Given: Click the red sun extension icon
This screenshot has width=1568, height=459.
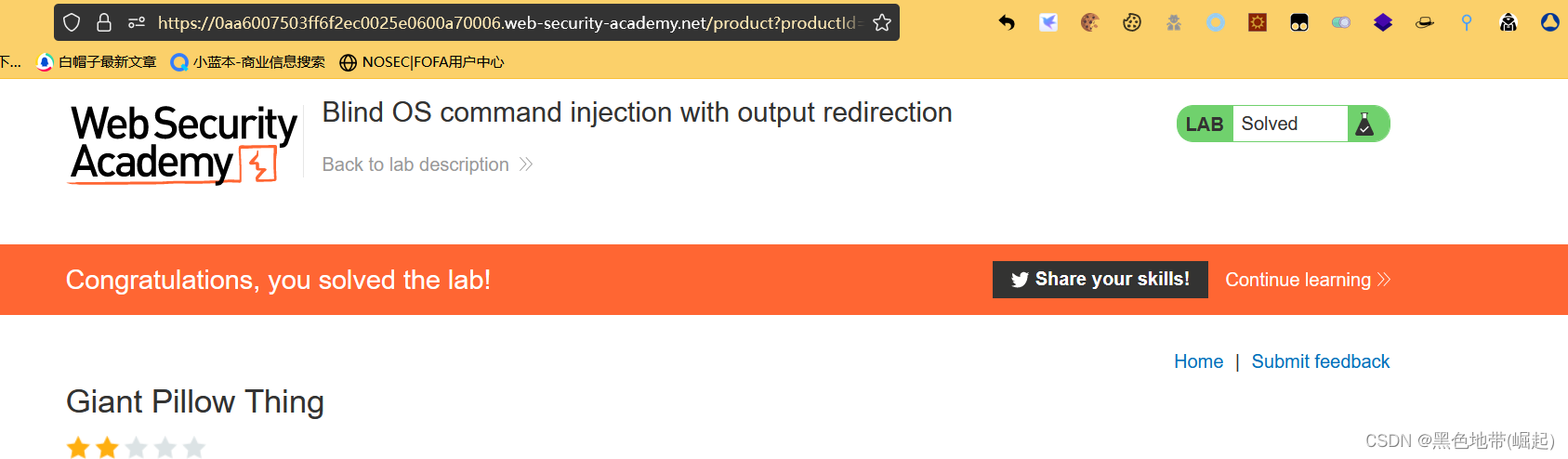Looking at the screenshot, I should coord(1258,22).
